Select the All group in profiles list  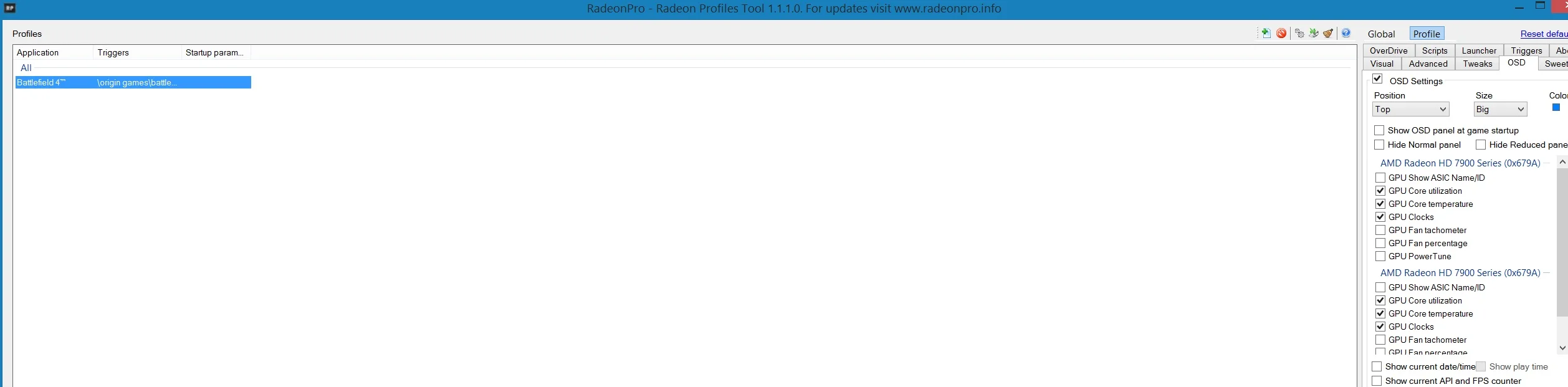click(x=26, y=68)
